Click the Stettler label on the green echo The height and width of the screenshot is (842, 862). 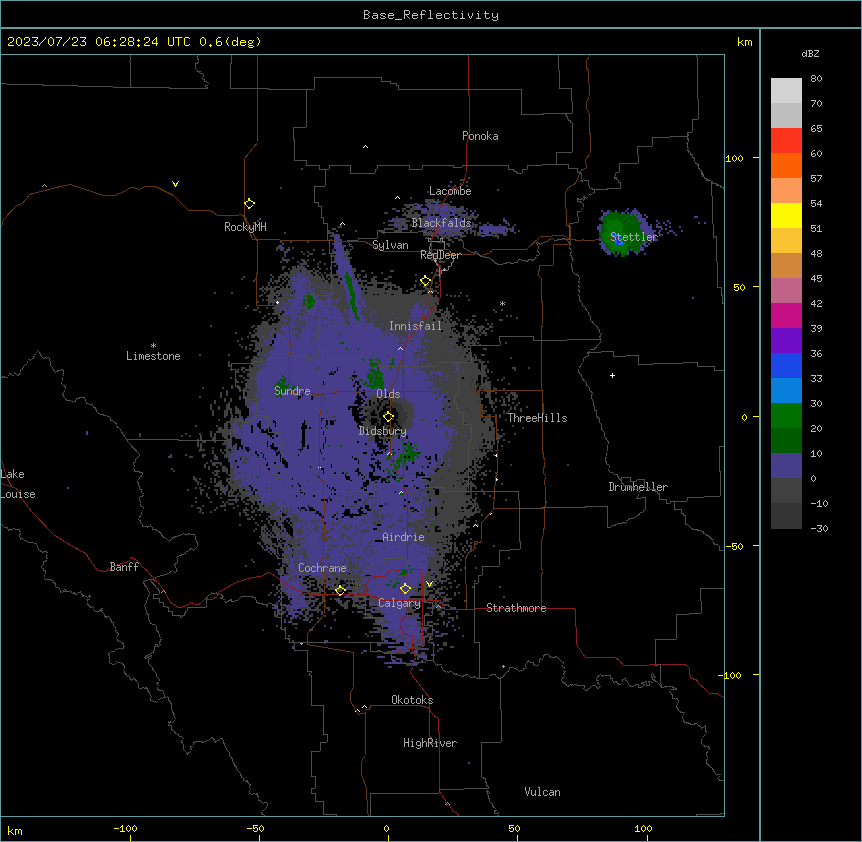tap(634, 237)
